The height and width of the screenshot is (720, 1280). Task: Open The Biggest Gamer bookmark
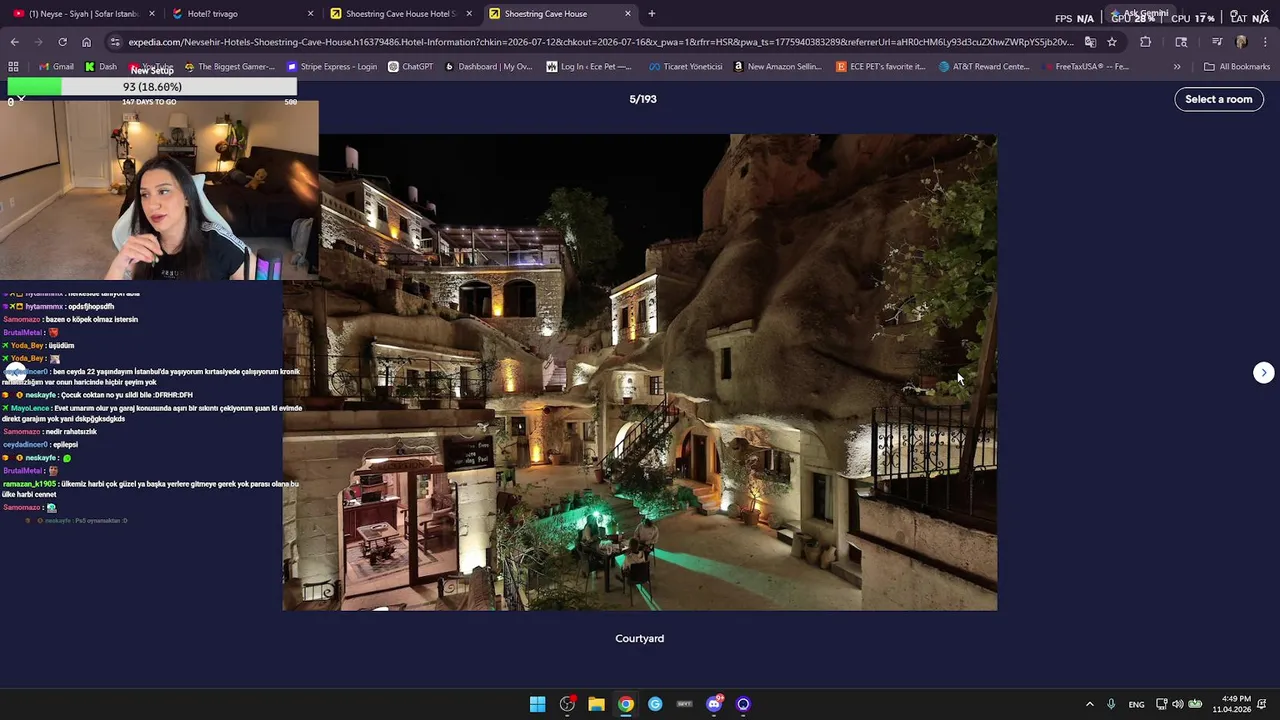click(230, 67)
